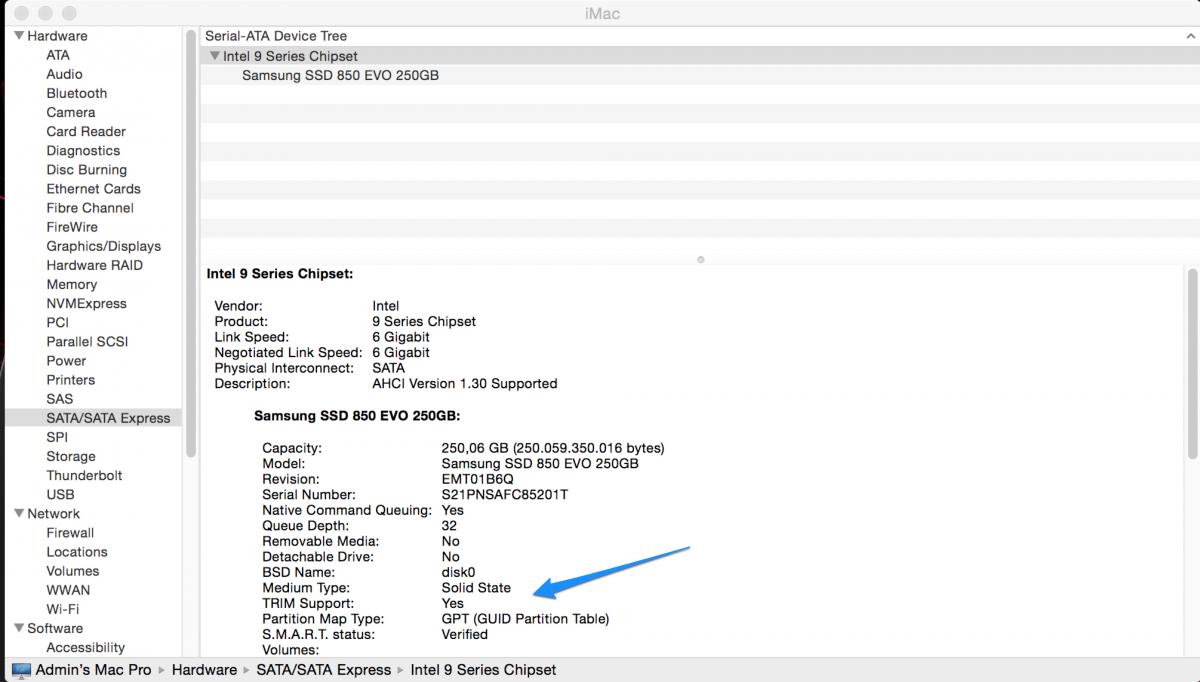Click the sidebar vertical scrollbar
The height and width of the screenshot is (682, 1200).
click(190, 244)
